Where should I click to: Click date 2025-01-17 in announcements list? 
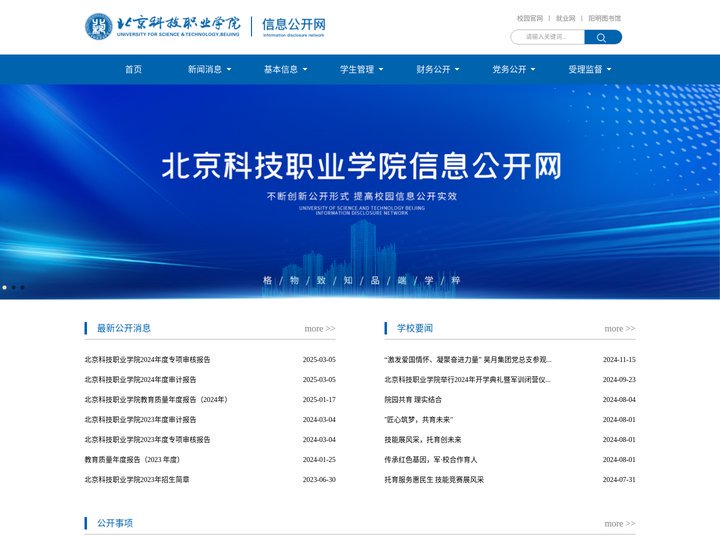tap(319, 400)
